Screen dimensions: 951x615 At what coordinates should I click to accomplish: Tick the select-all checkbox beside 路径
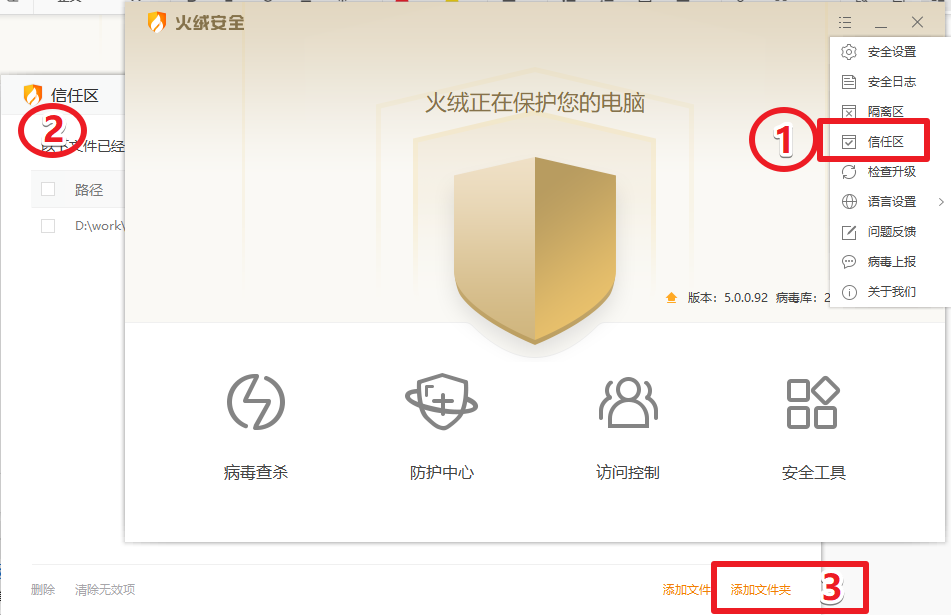[x=48, y=189]
